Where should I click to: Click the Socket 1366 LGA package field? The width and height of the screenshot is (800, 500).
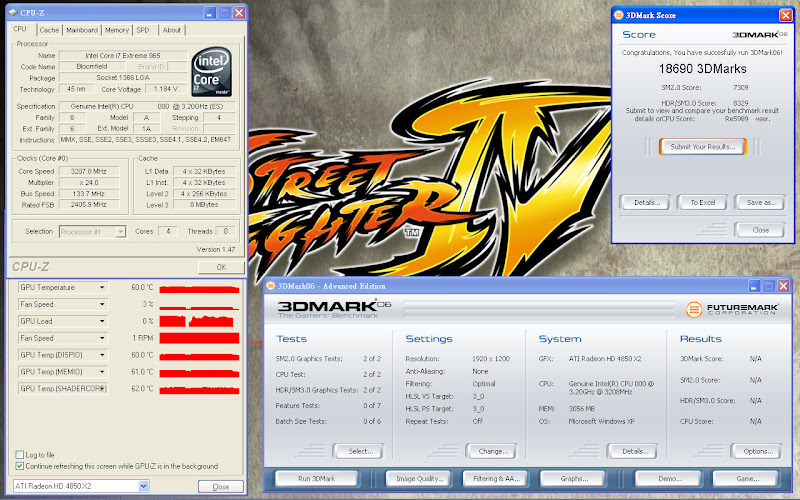click(x=123, y=78)
